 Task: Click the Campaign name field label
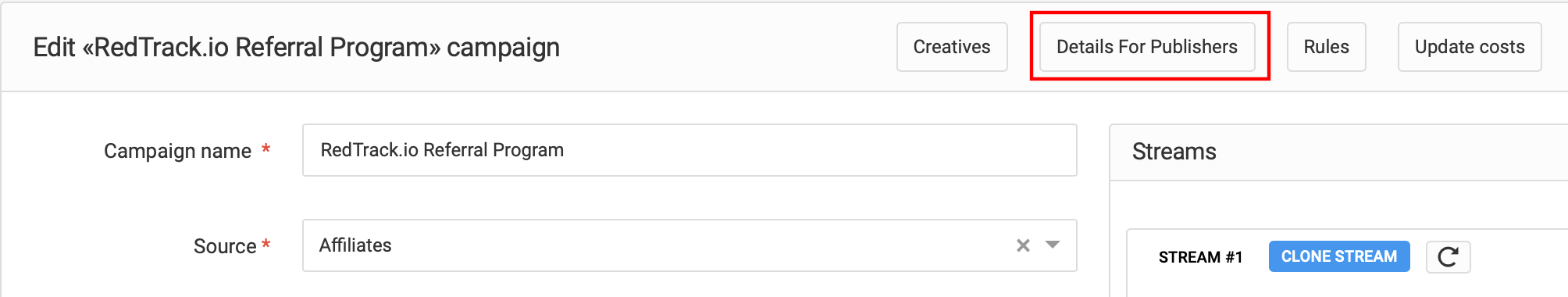(177, 151)
